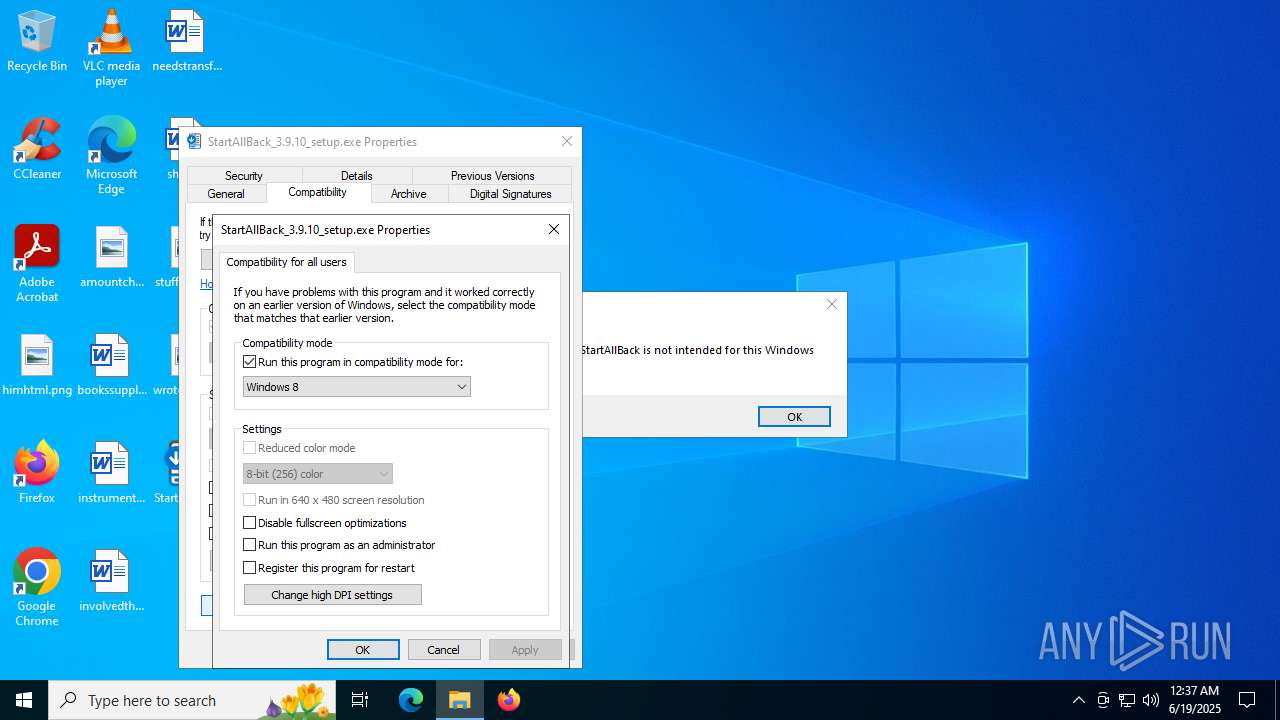Open the involvedth Word document icon

(111, 582)
